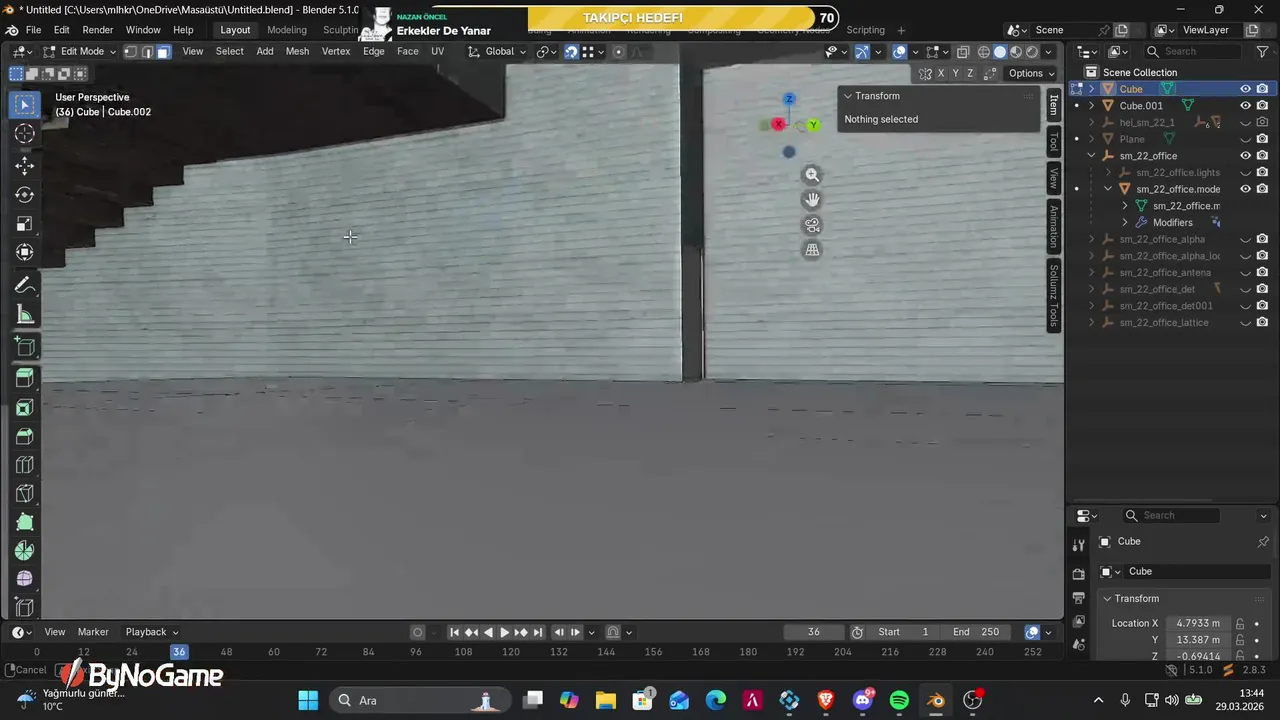Click the timeline playhead at frame 36
Viewport: 1280px width, 720px height.
point(179,652)
